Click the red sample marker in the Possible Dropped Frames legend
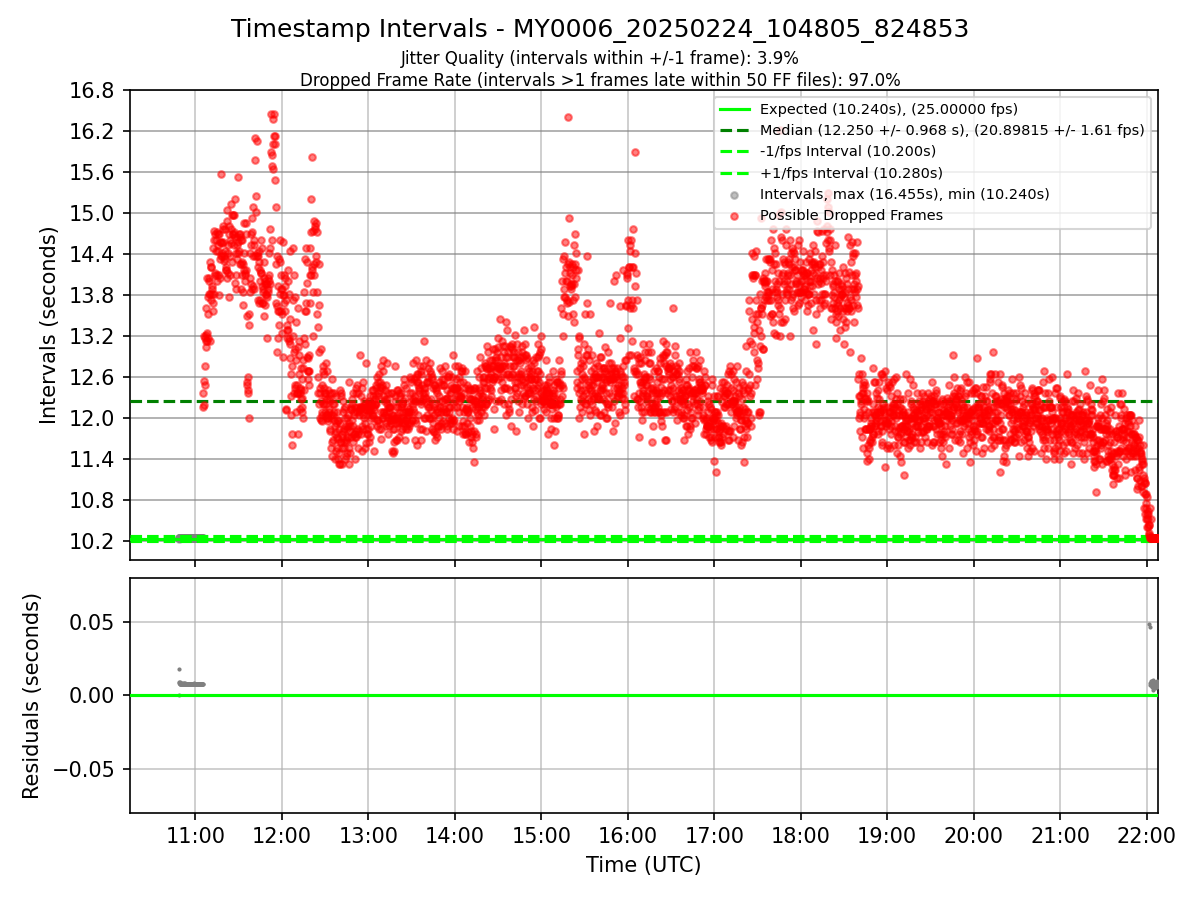 coord(735,215)
